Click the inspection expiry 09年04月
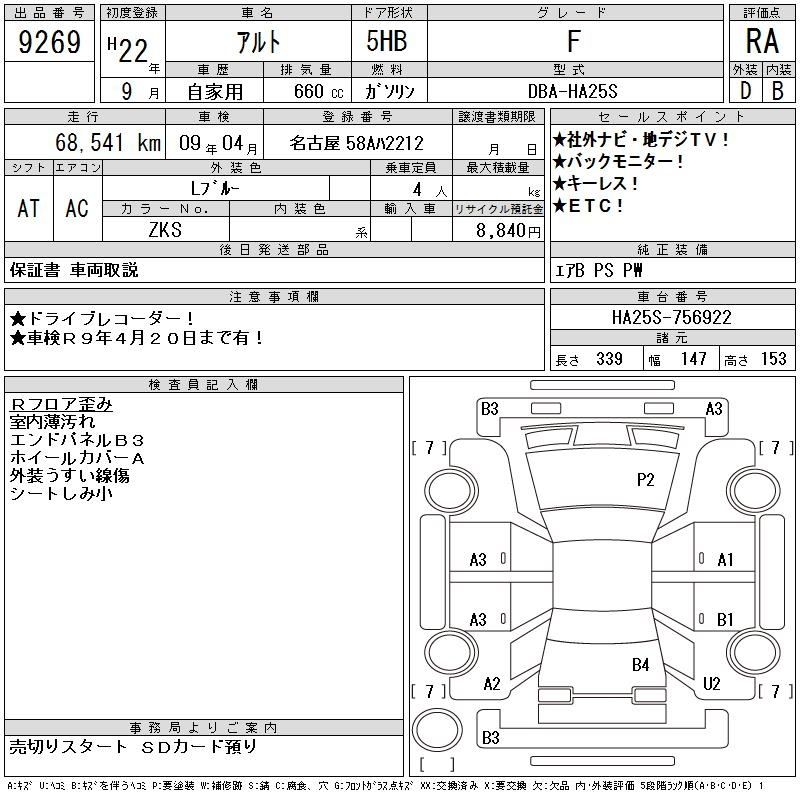This screenshot has width=800, height=800. 218,144
